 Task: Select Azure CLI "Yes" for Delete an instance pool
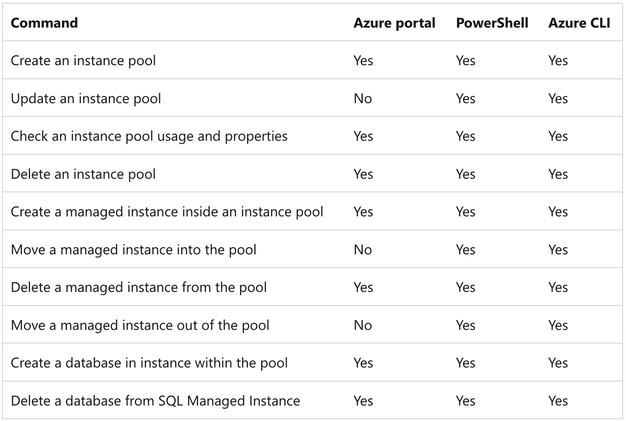[x=558, y=174]
